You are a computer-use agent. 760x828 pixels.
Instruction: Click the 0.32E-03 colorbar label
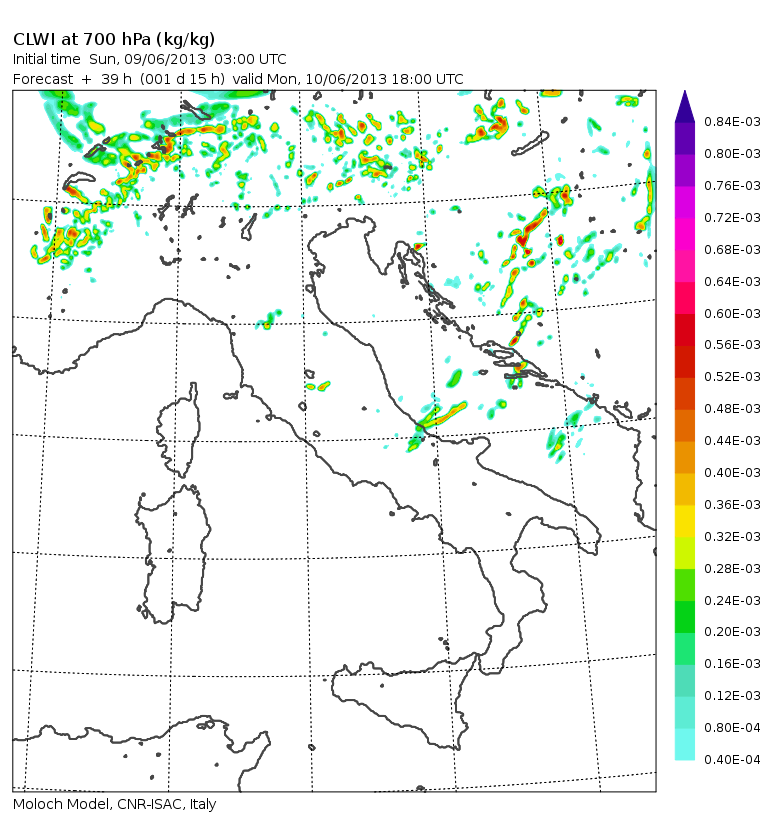click(x=732, y=537)
